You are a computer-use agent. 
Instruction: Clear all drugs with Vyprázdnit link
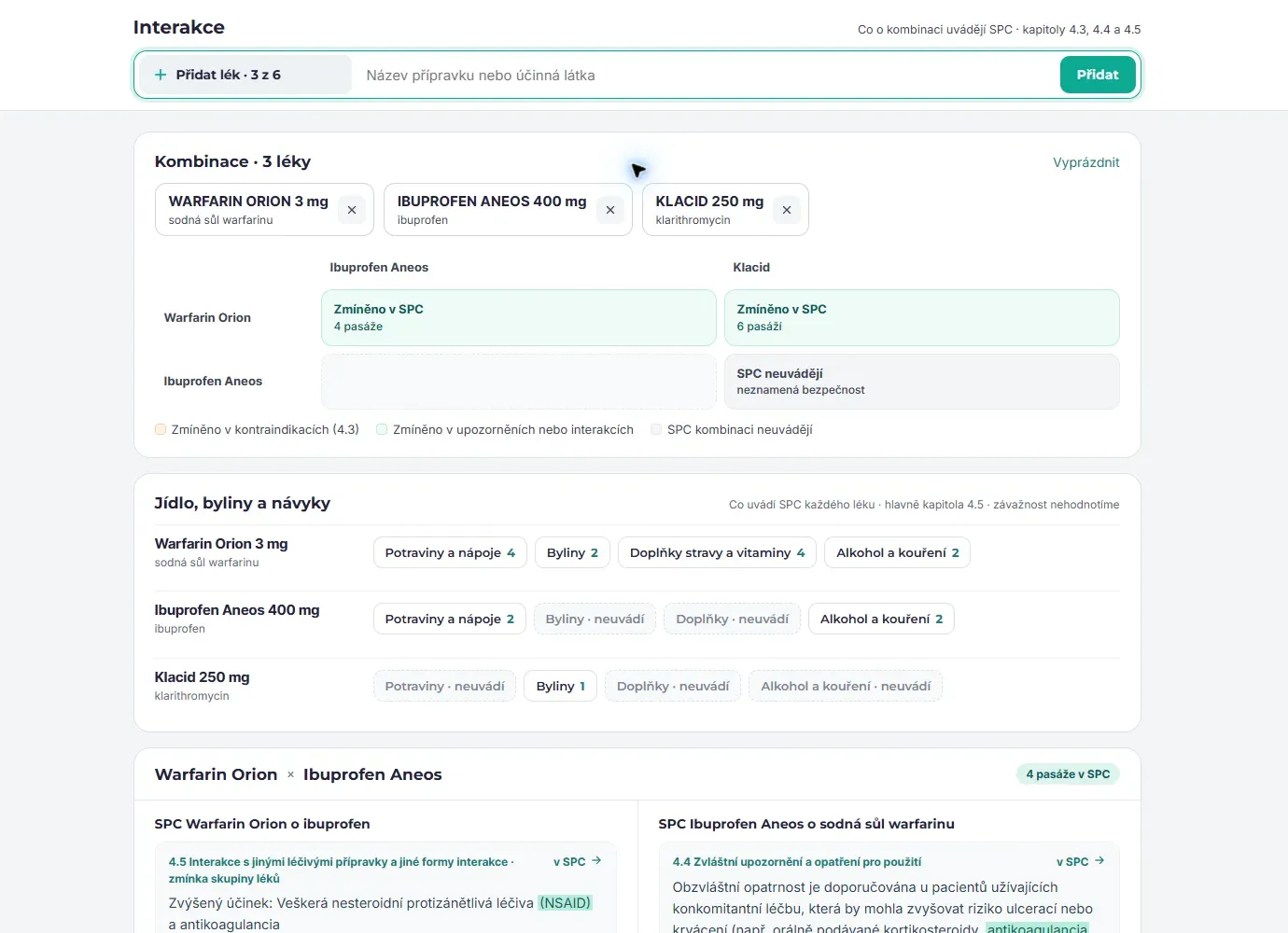[x=1086, y=162]
